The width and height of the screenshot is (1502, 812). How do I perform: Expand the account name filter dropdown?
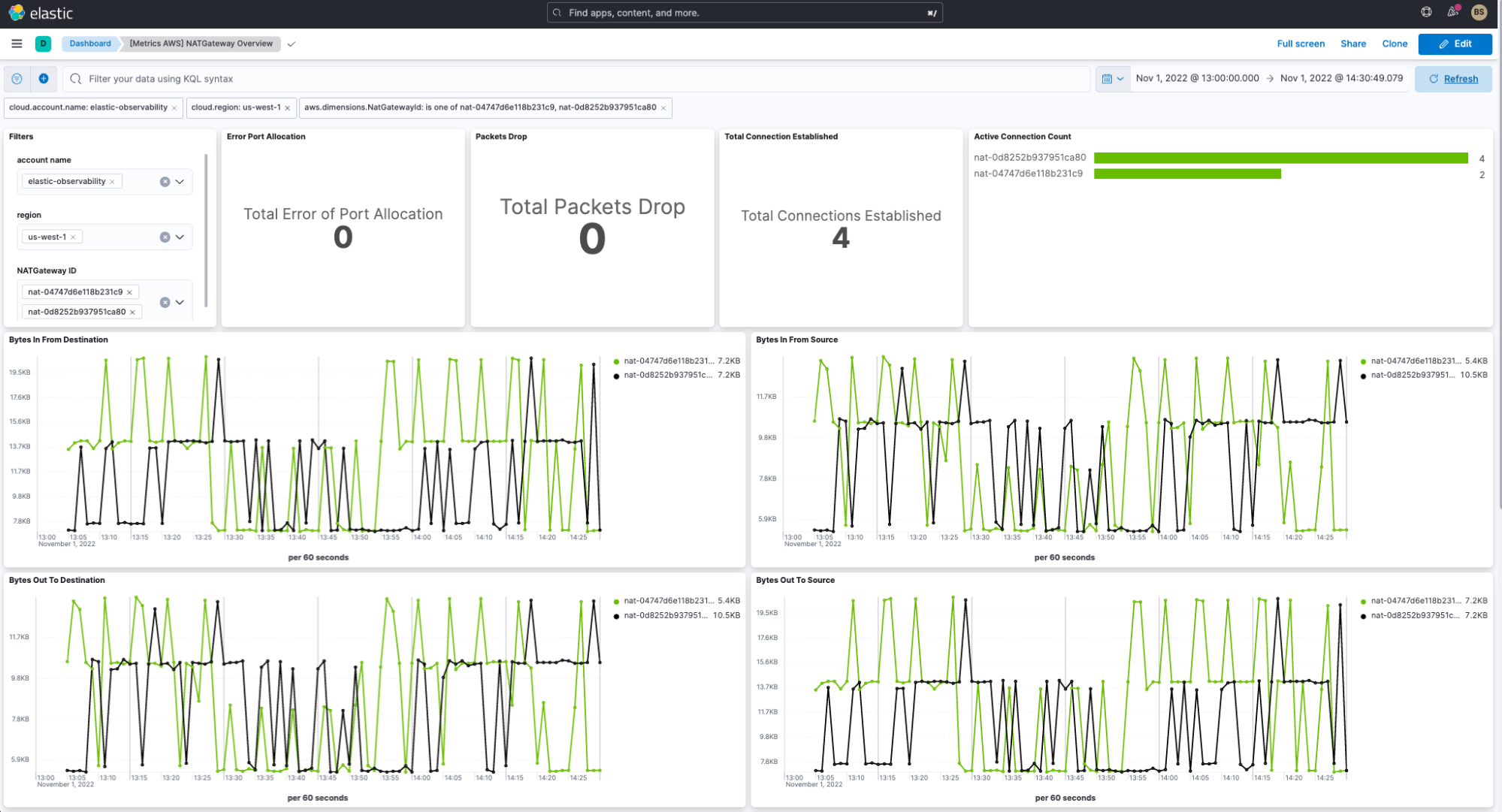(180, 181)
